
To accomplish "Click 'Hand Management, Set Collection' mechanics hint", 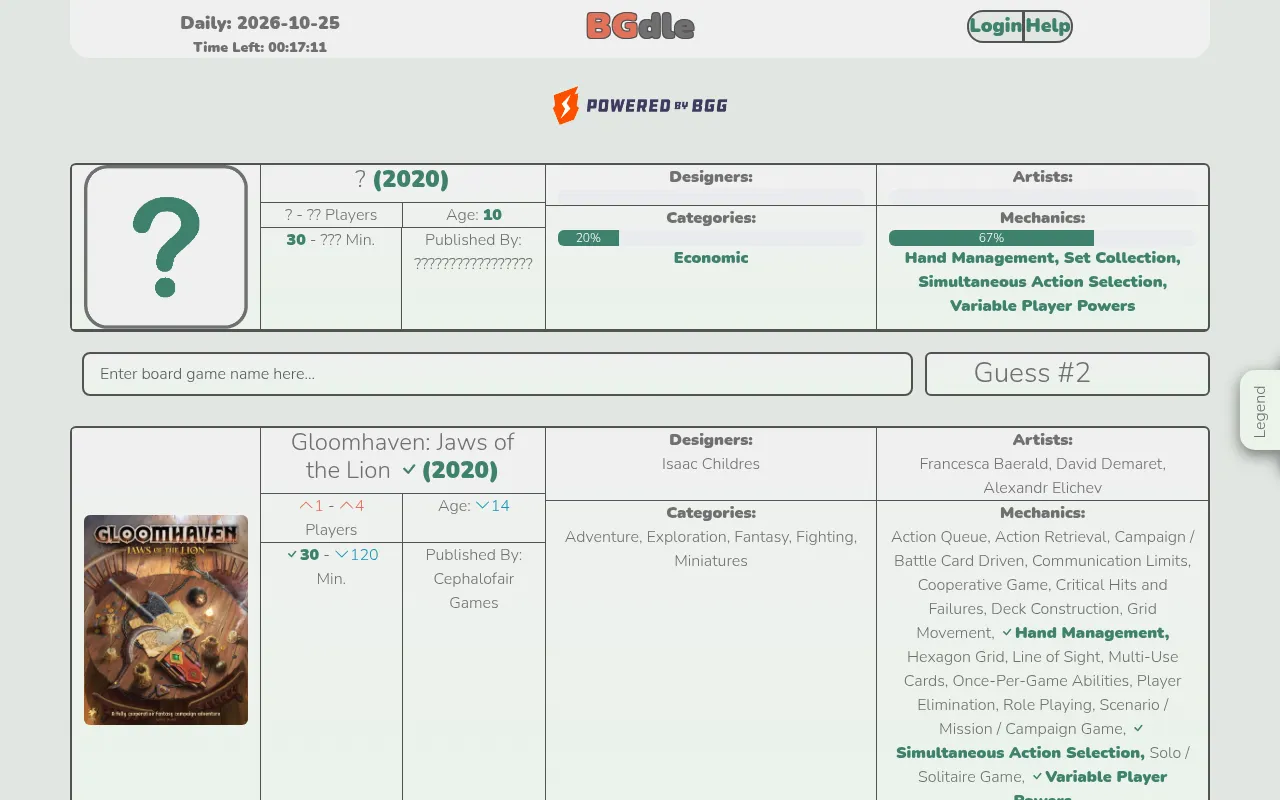I will 1042,258.
